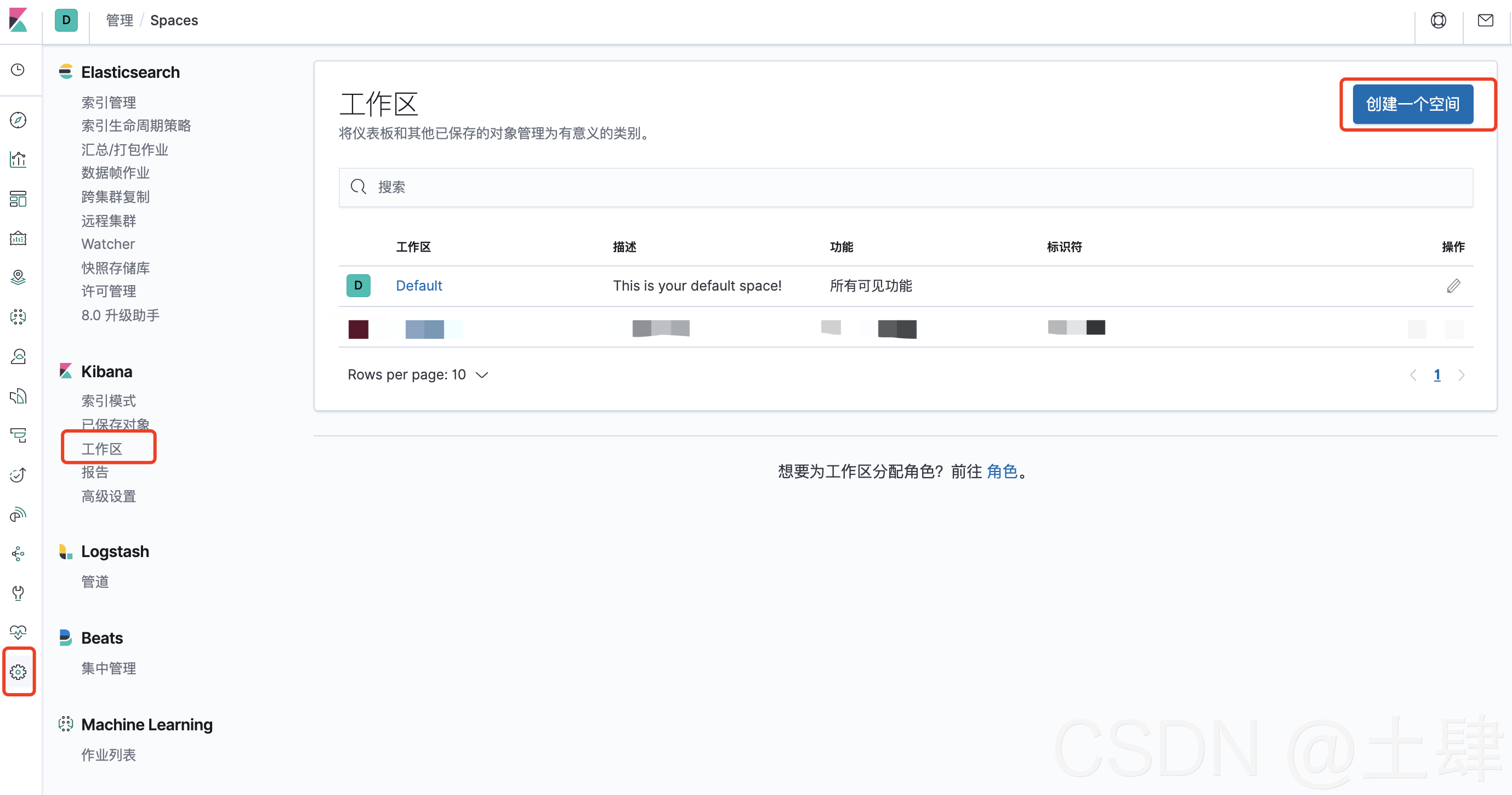The image size is (1512, 795).
Task: Follow the 角色 link
Action: tap(1002, 471)
